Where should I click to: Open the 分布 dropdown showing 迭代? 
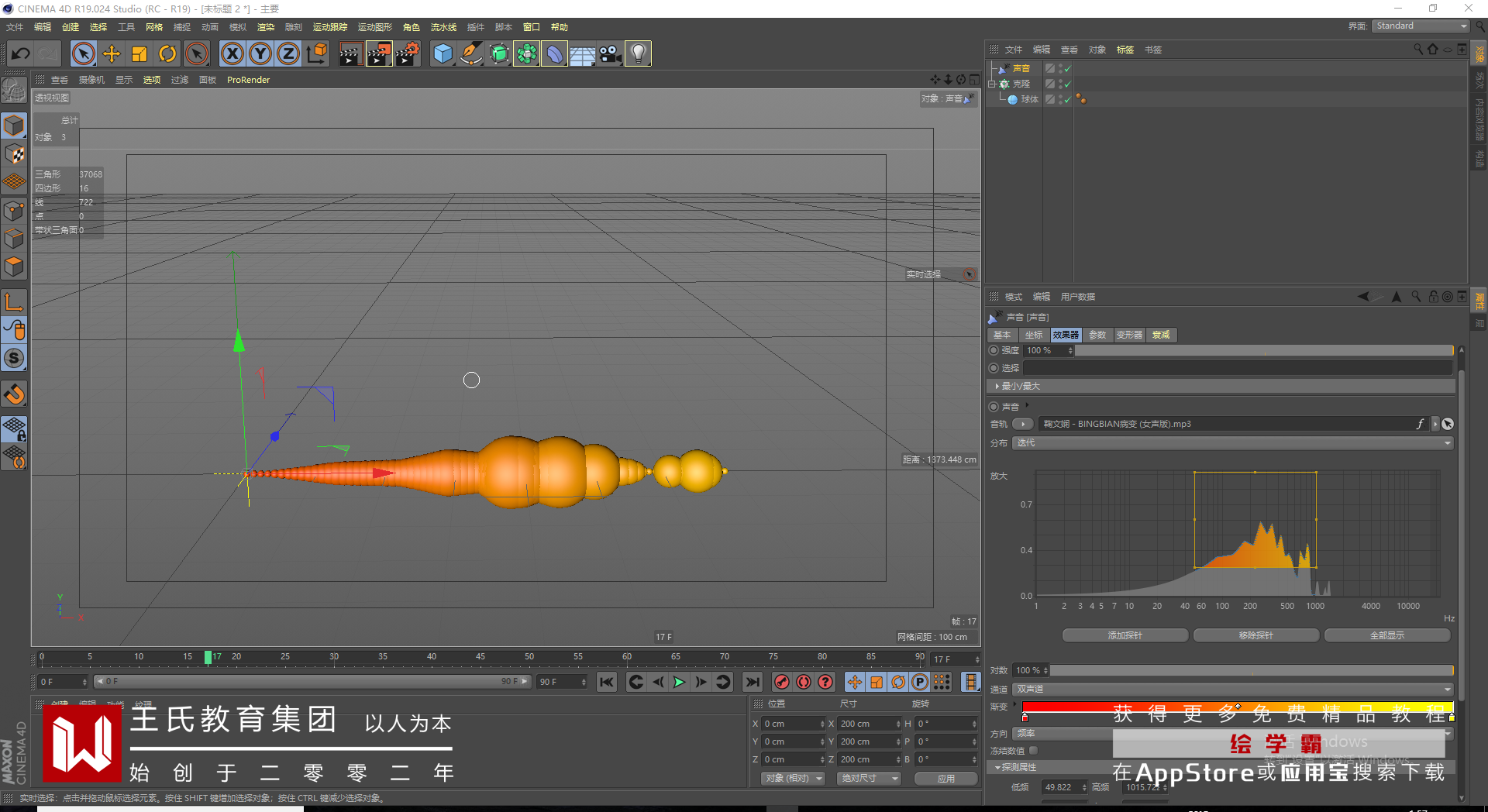1233,443
